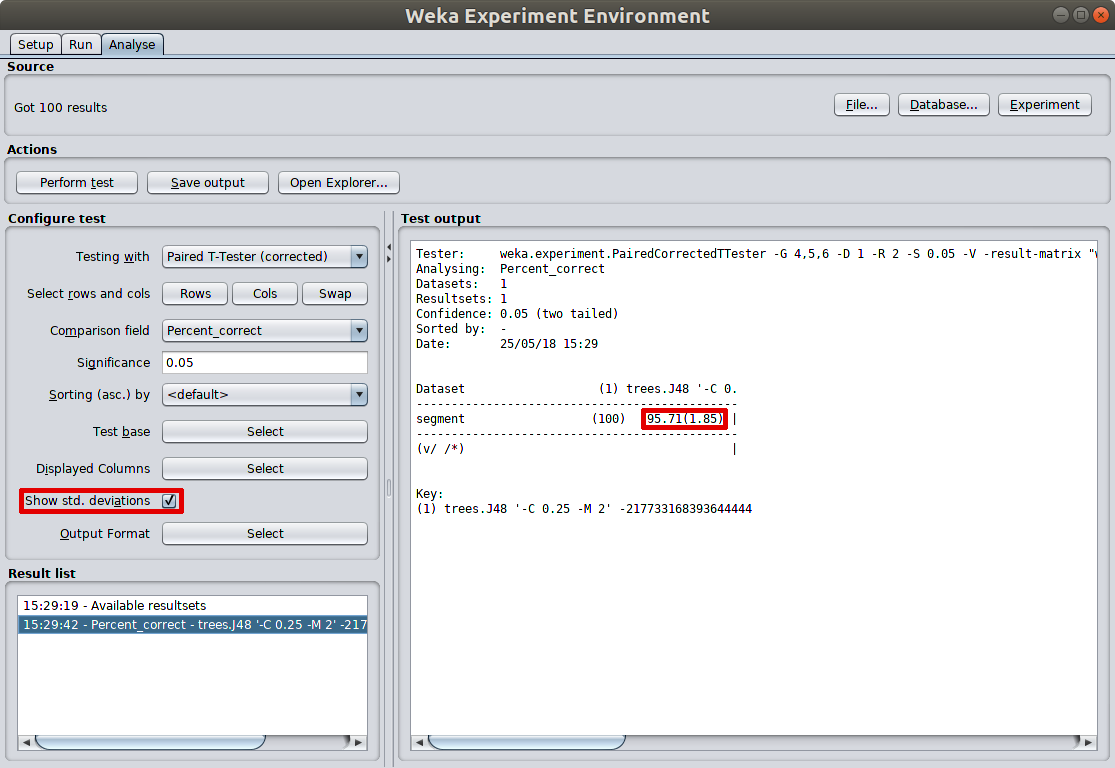Viewport: 1115px width, 768px height.
Task: Select Available resultsets in result list
Action: 192,605
